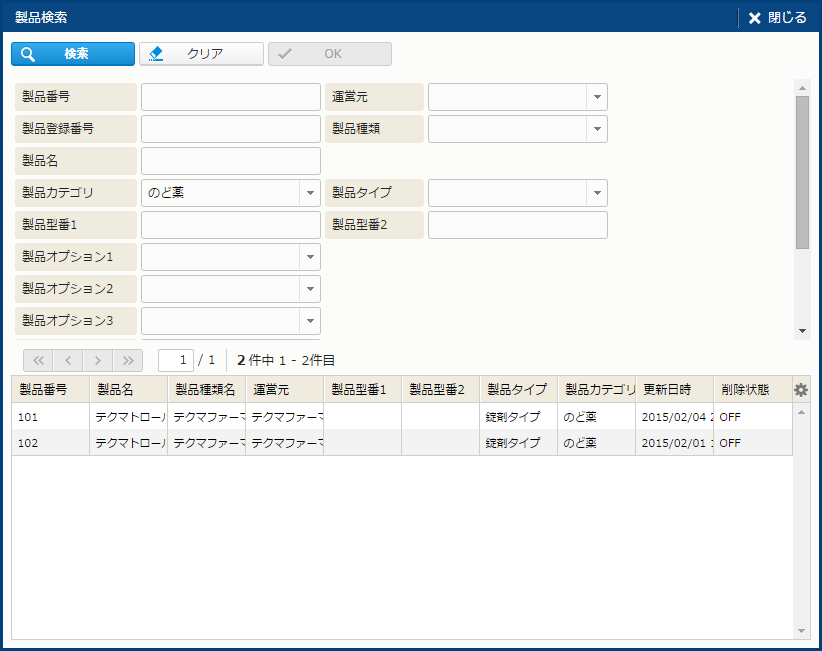Jump to the last results page
Viewport: 822px width, 651px height.
click(x=127, y=360)
